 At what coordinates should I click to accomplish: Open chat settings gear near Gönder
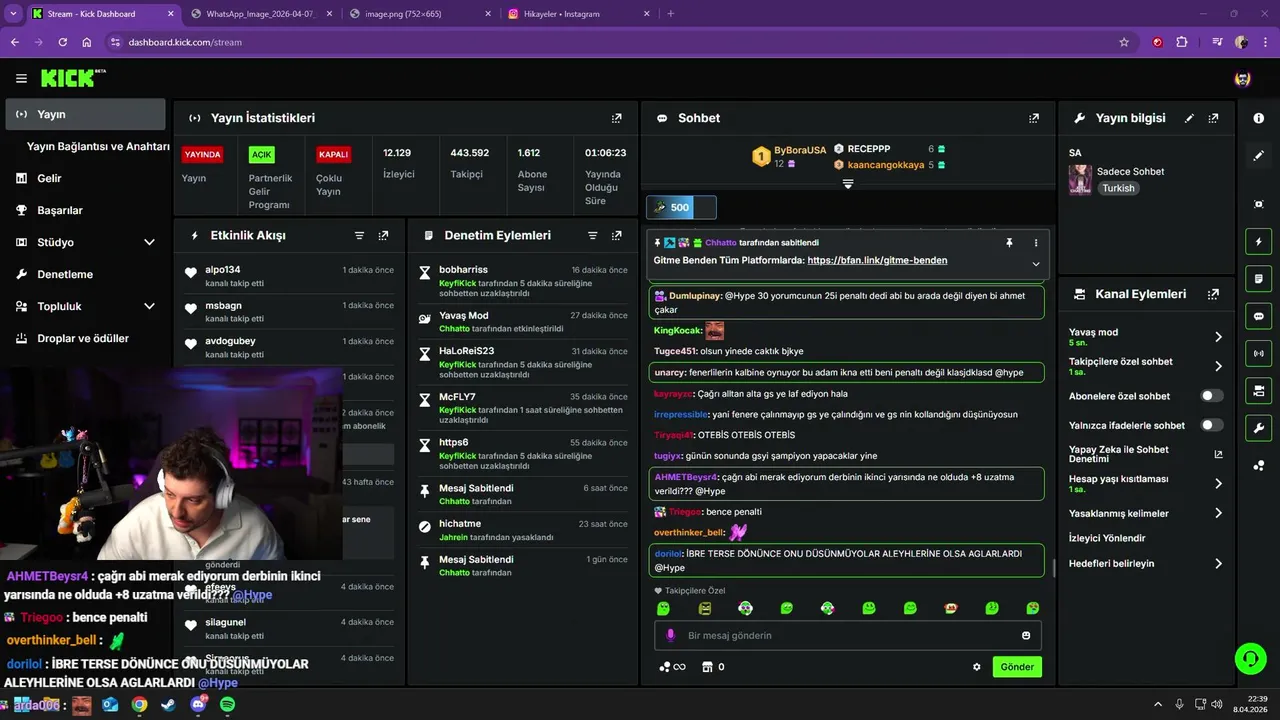coord(977,667)
